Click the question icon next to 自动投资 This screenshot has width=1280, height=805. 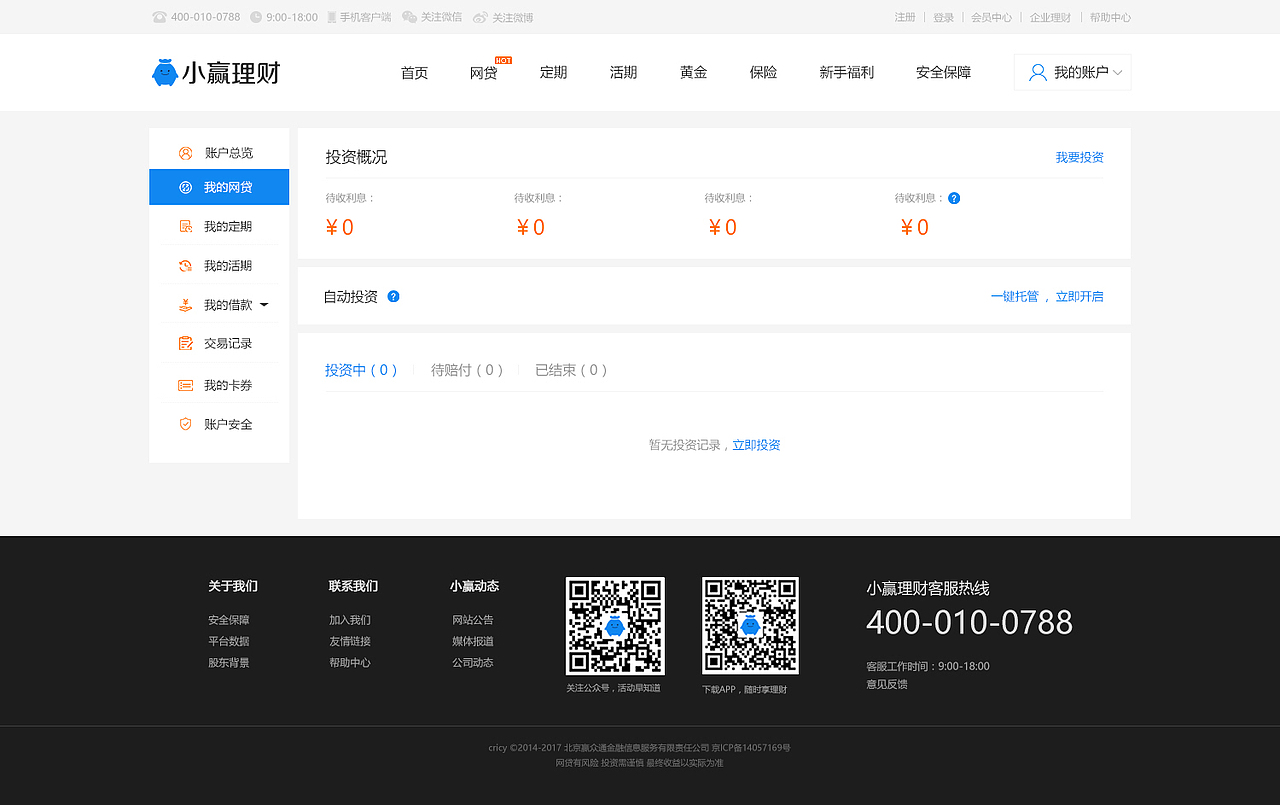coord(393,296)
